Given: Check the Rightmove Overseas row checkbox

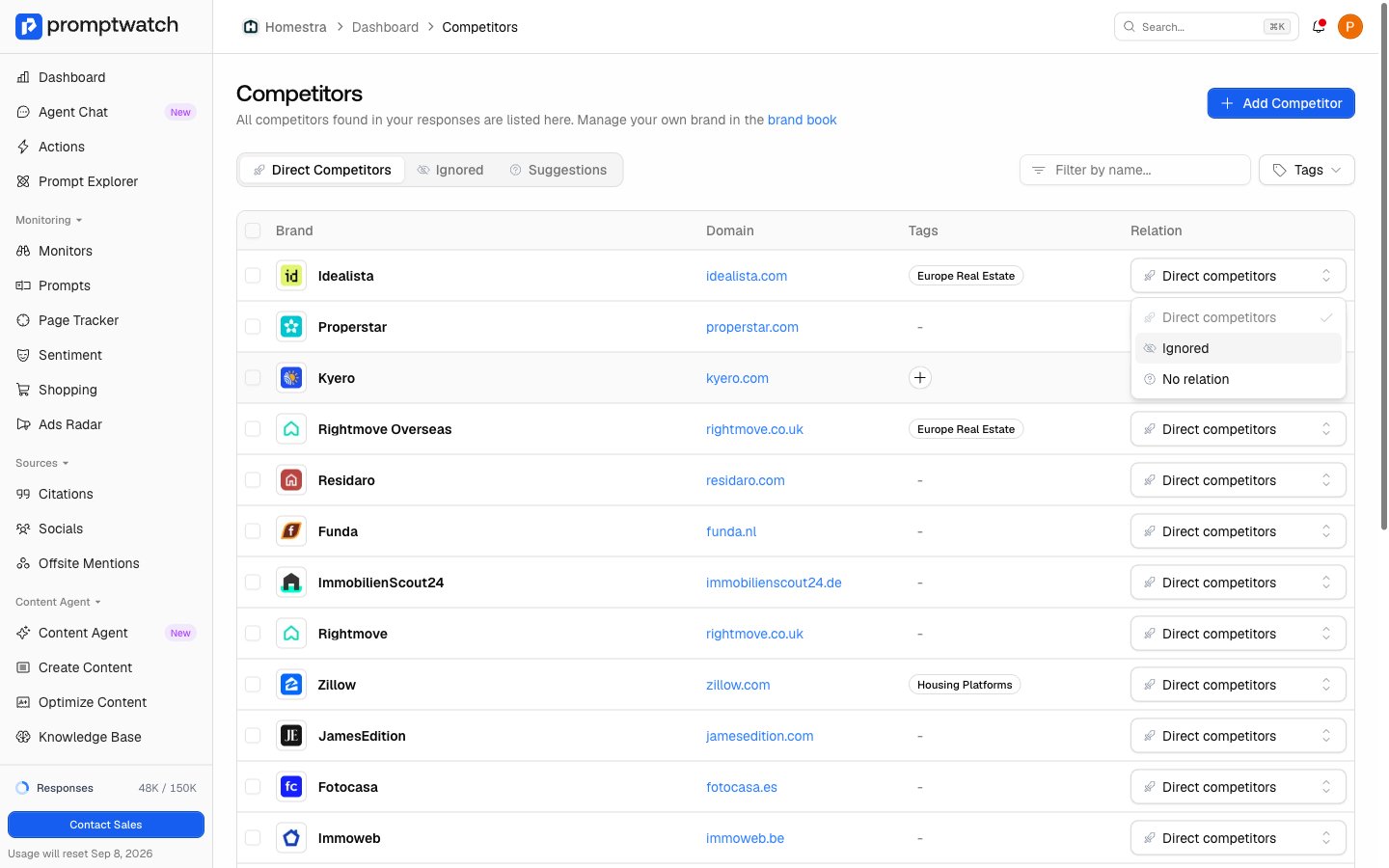Looking at the screenshot, I should (x=253, y=429).
